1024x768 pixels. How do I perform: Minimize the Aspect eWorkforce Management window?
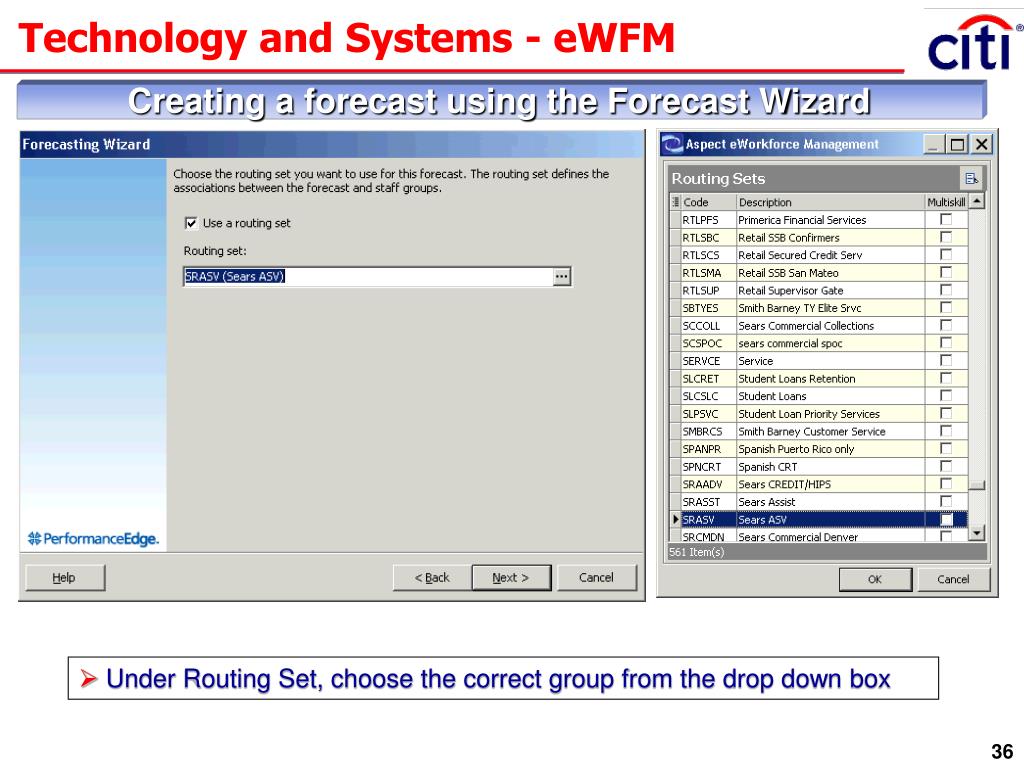(935, 144)
